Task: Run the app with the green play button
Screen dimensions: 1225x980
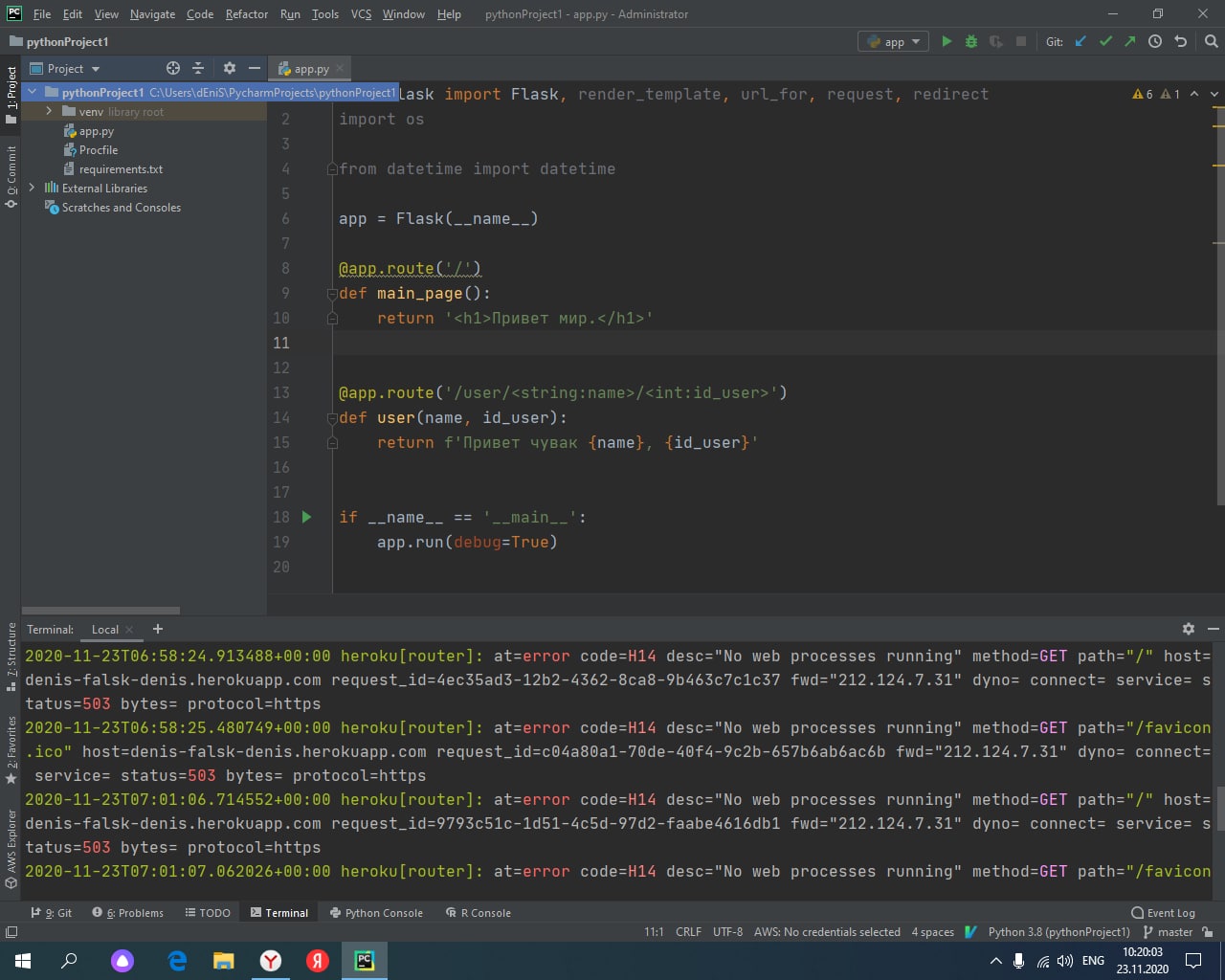Action: (947, 41)
